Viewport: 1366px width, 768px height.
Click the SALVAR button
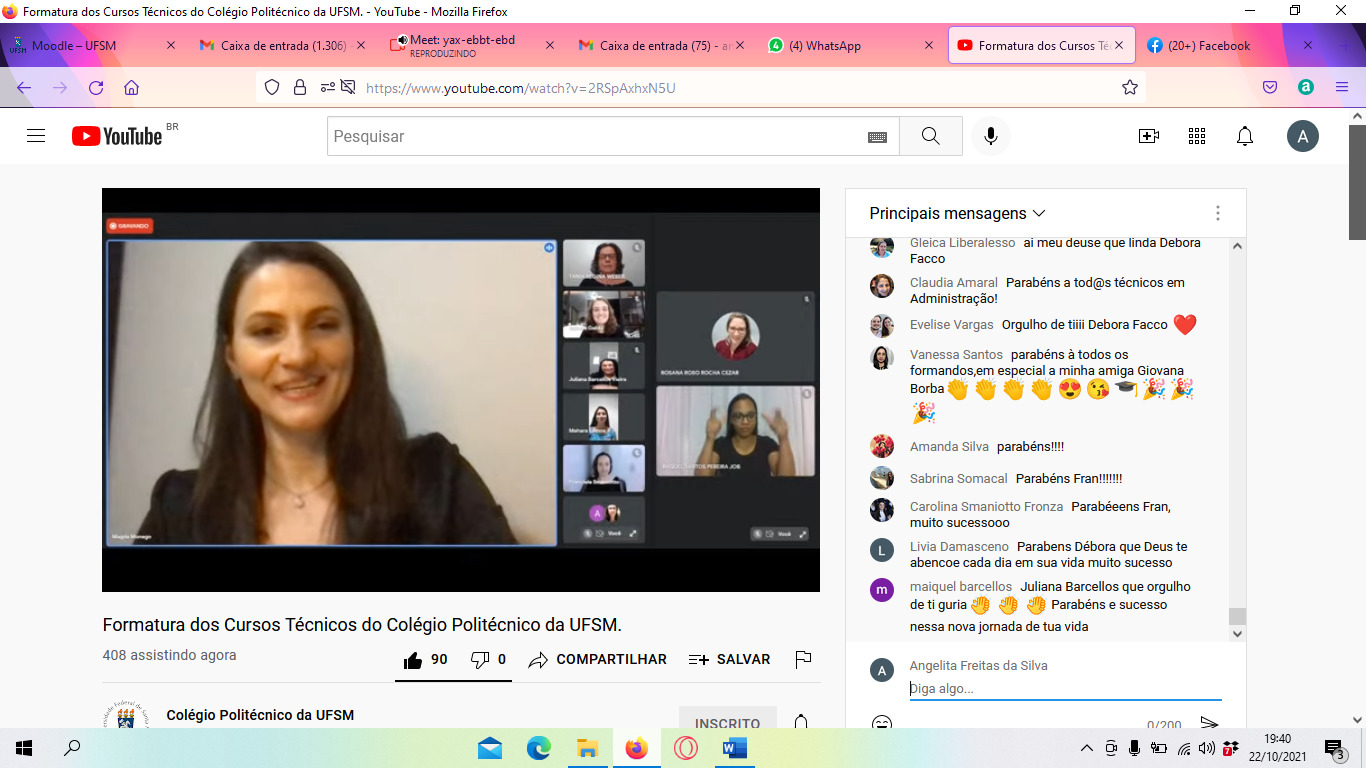coord(729,660)
